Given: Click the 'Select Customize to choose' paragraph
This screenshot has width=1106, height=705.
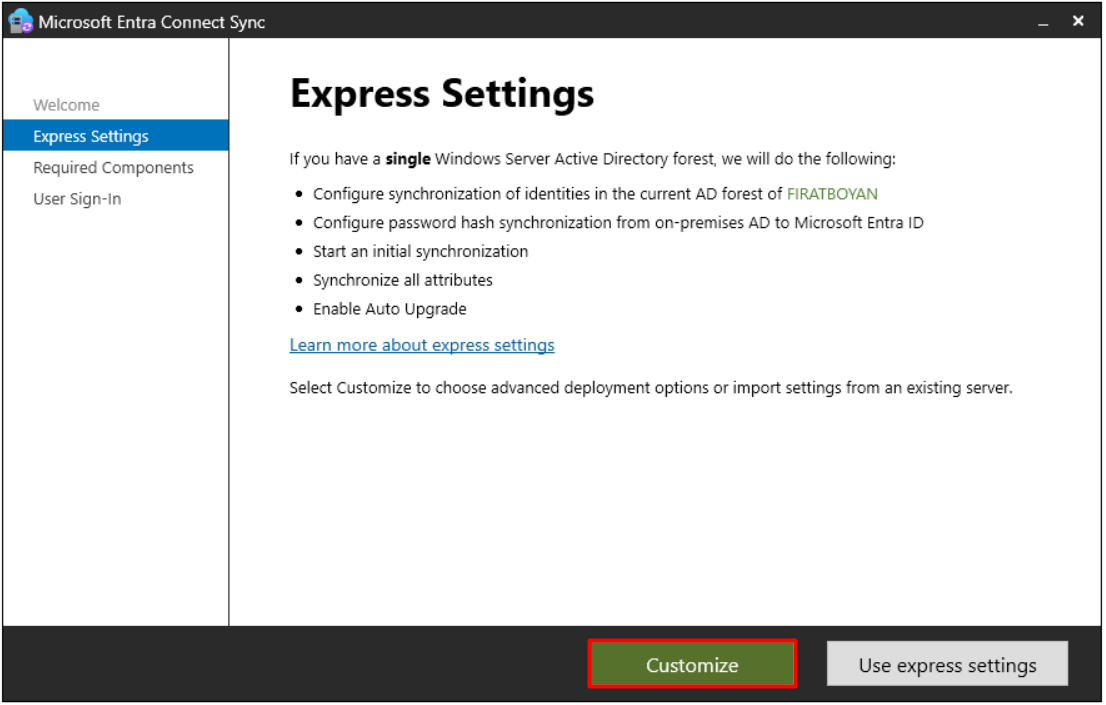Looking at the screenshot, I should [650, 388].
